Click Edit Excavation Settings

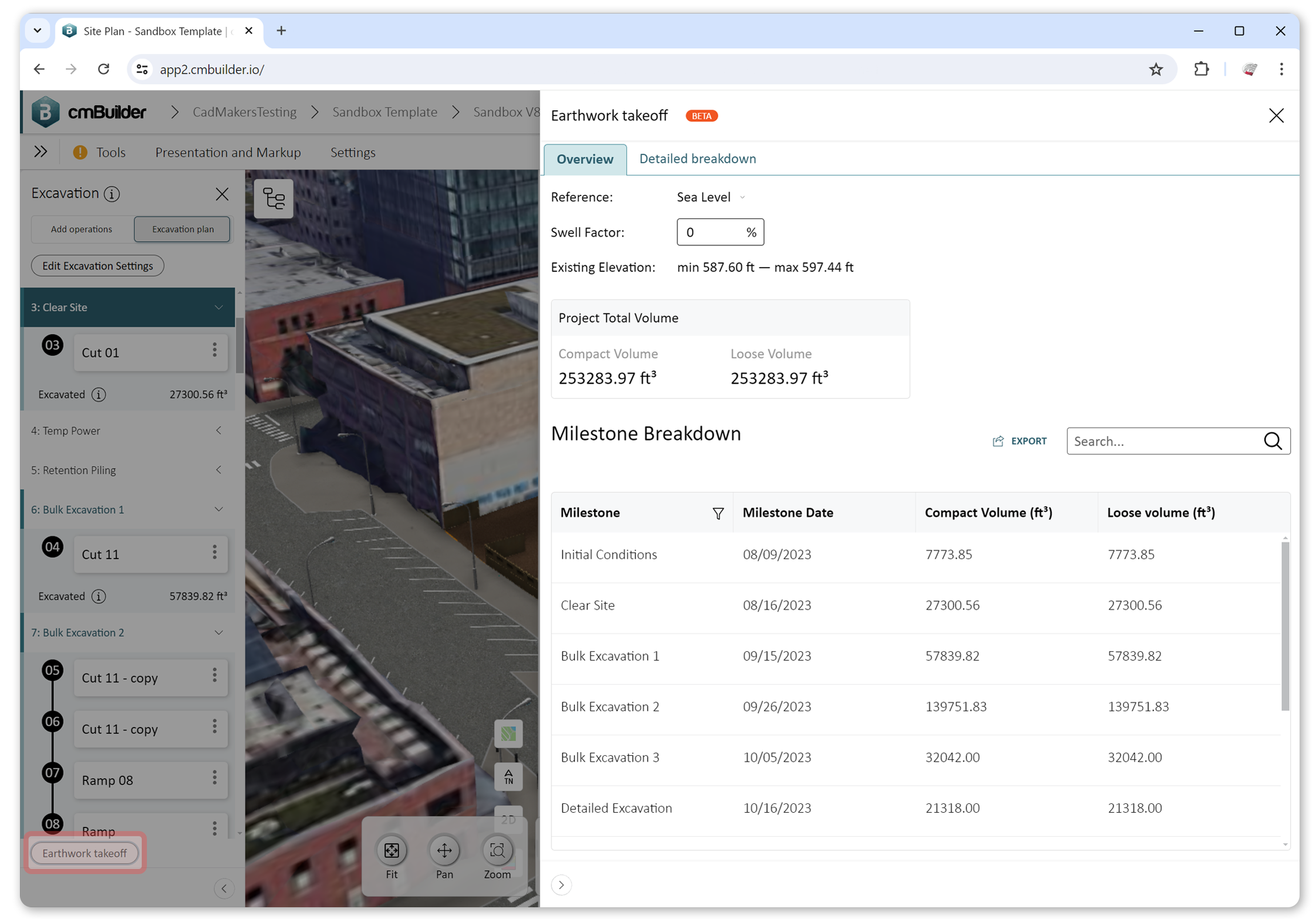click(97, 265)
